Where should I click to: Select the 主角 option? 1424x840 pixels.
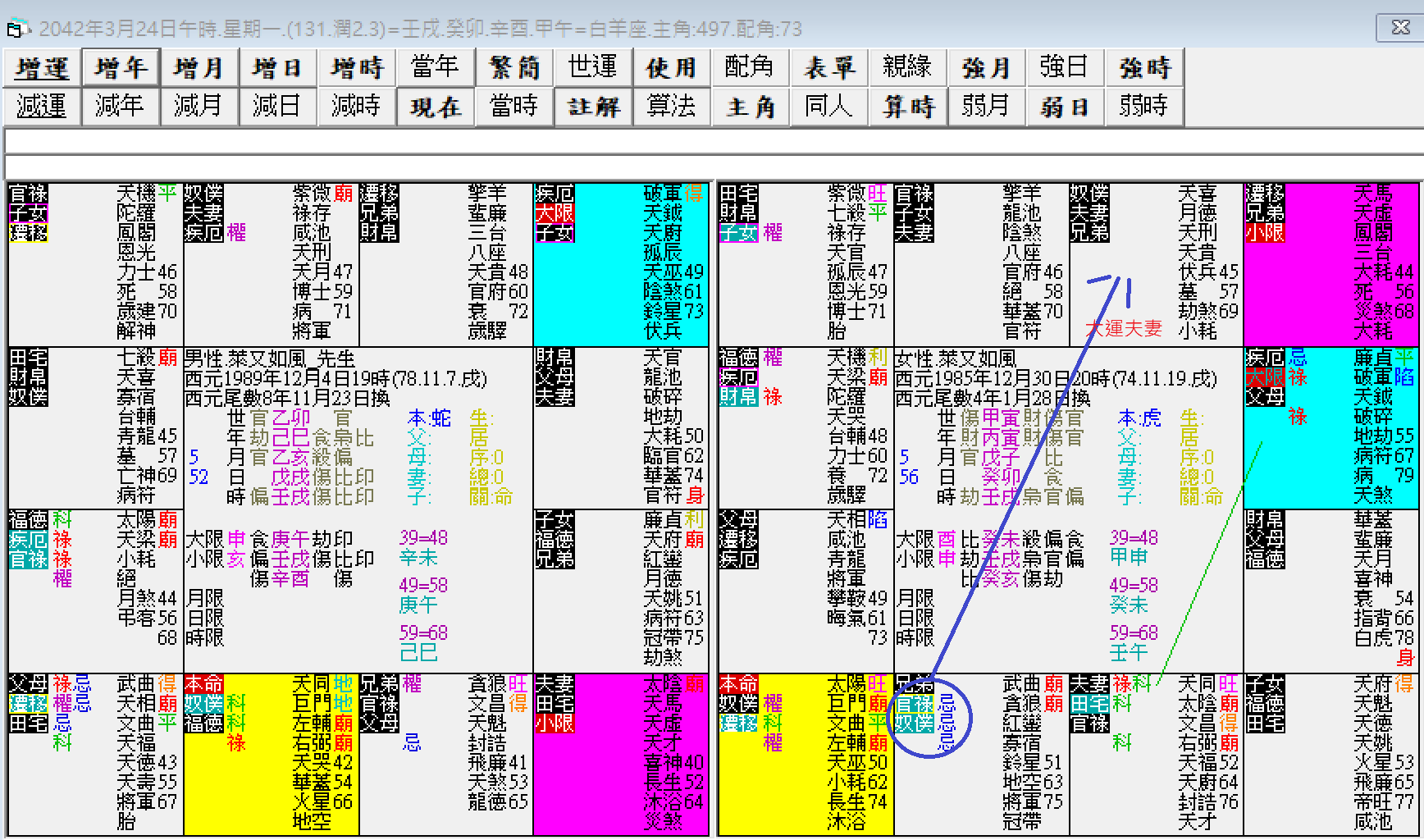[751, 107]
